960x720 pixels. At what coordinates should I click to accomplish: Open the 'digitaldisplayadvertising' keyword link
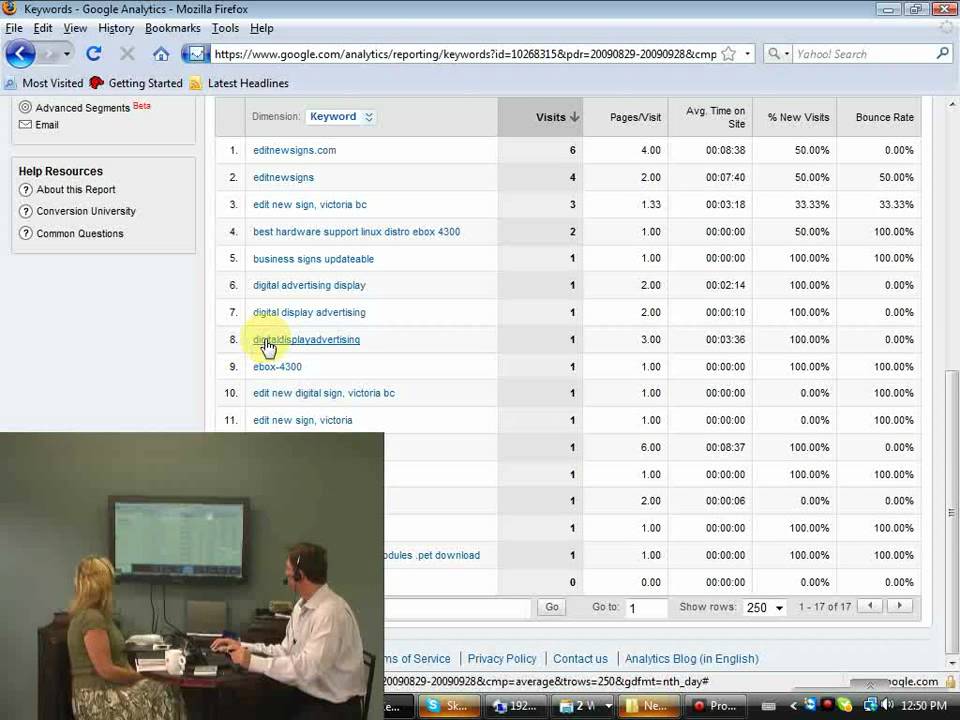click(x=307, y=339)
